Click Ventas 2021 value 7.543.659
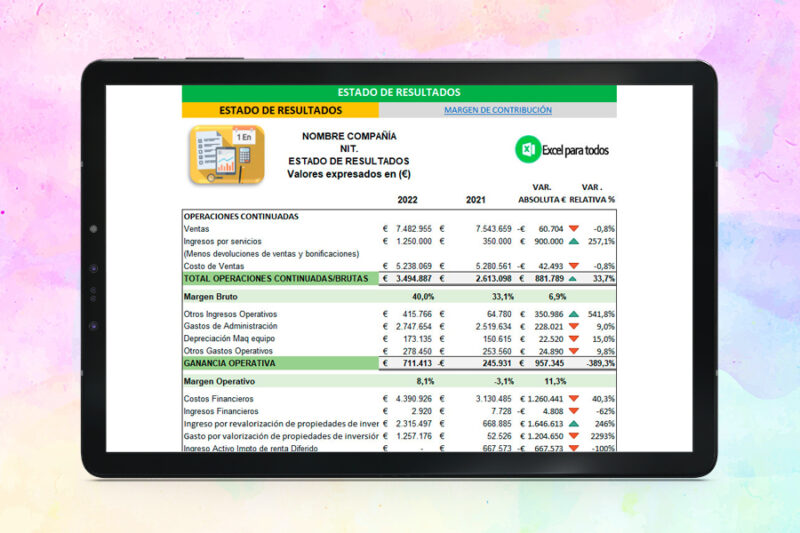 point(493,229)
